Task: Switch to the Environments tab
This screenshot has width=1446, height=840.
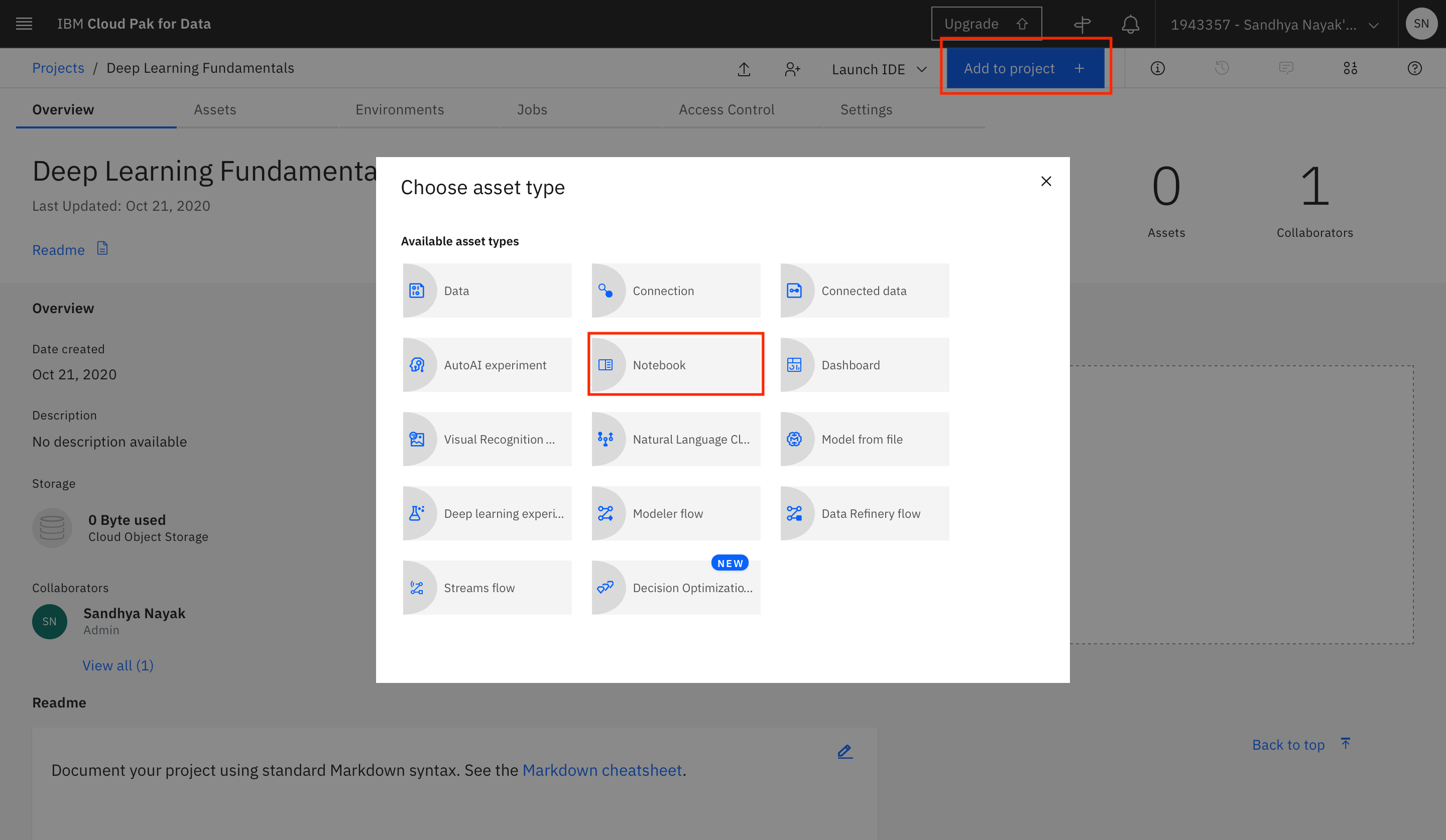Action: click(400, 109)
